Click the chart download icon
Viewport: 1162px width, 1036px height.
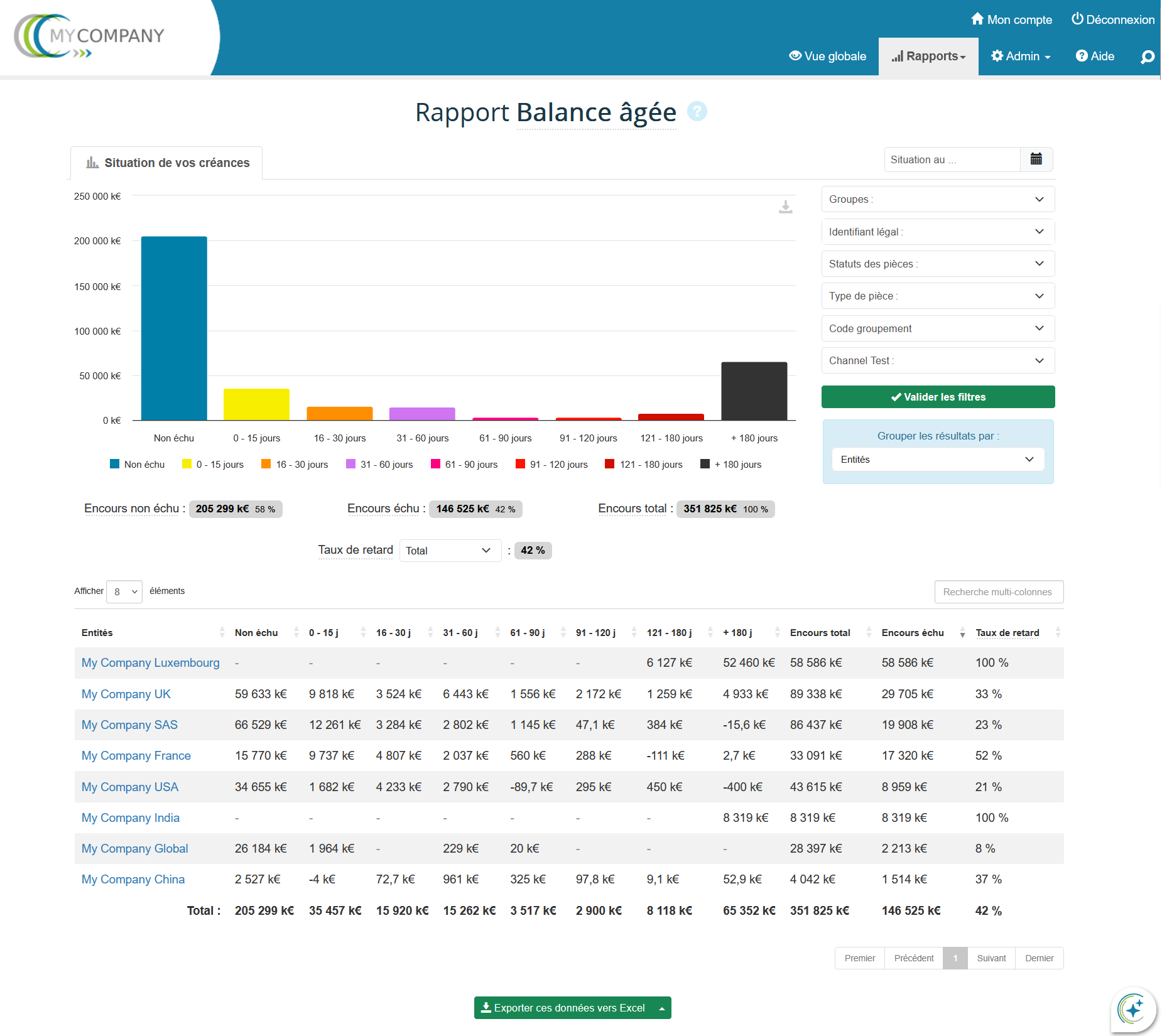point(785,207)
